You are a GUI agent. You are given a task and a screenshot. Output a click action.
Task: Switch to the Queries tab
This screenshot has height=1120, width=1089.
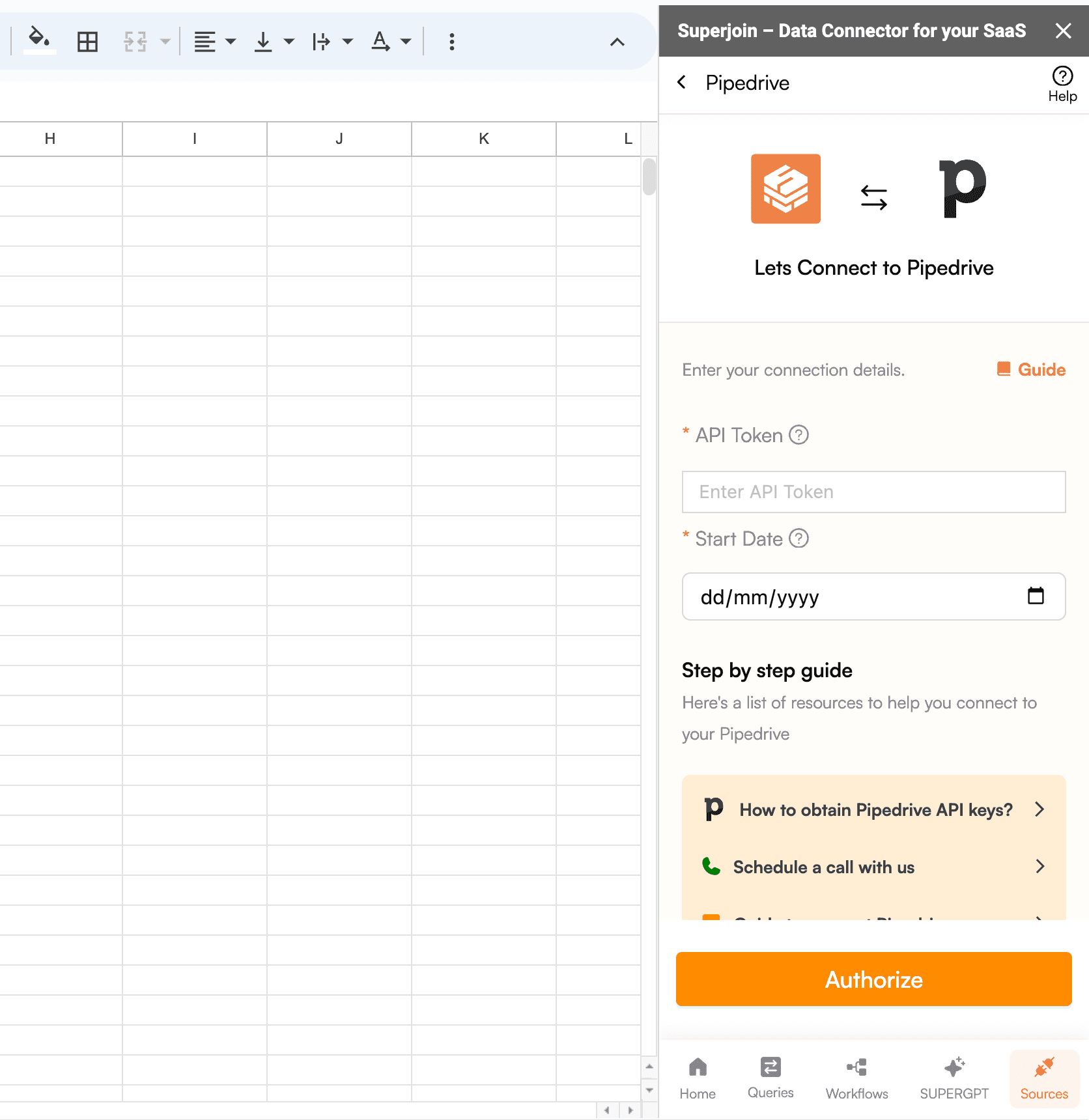(x=771, y=1078)
